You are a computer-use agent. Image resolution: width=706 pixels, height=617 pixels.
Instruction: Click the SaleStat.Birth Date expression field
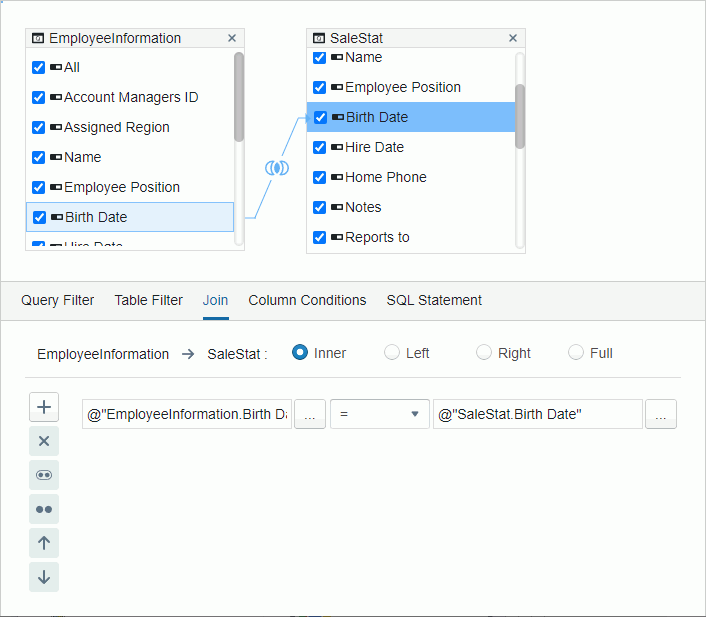pos(537,414)
